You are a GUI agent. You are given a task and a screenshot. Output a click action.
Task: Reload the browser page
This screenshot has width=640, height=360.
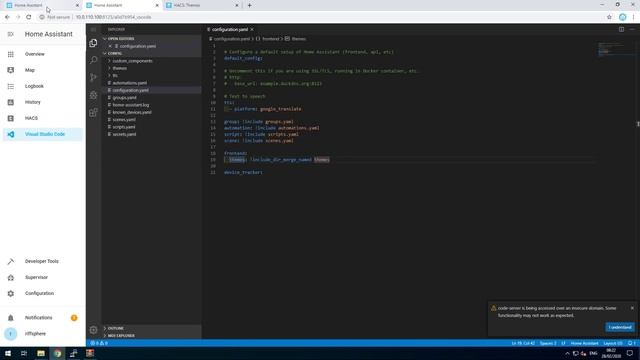click(29, 17)
